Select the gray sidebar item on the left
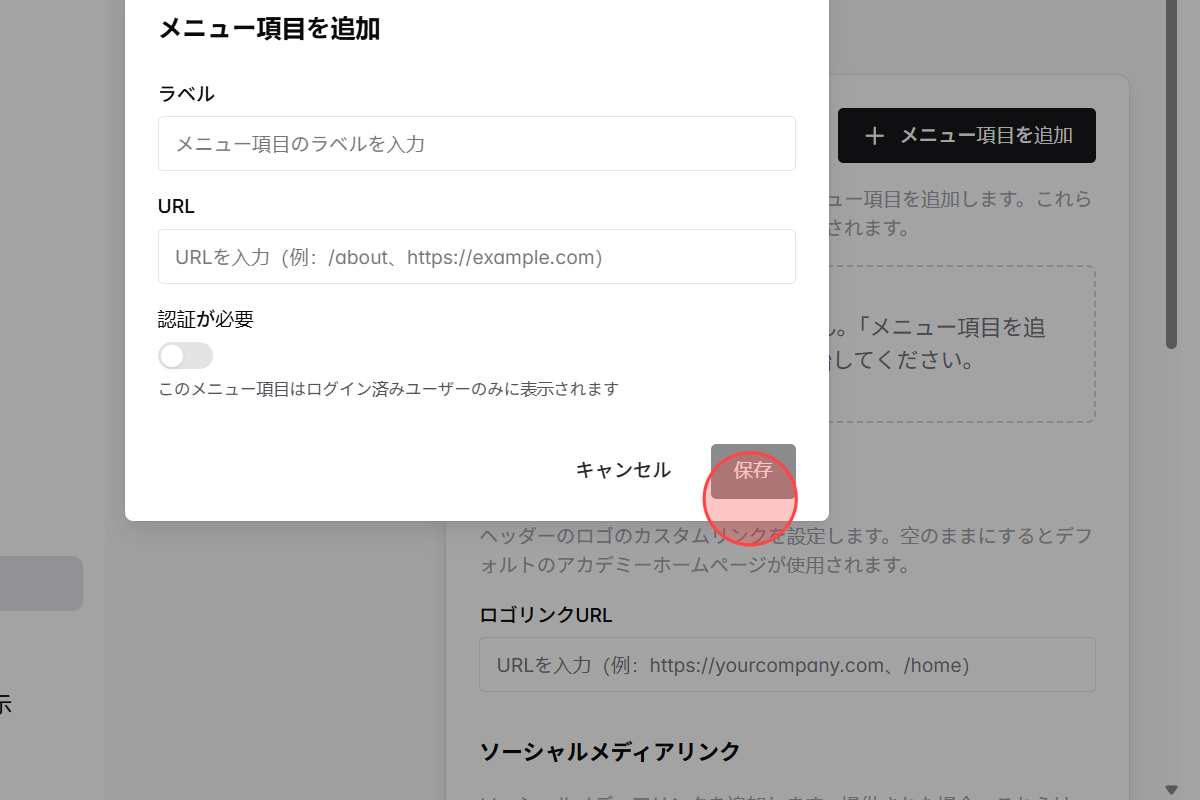This screenshot has height=800, width=1200. coord(40,583)
